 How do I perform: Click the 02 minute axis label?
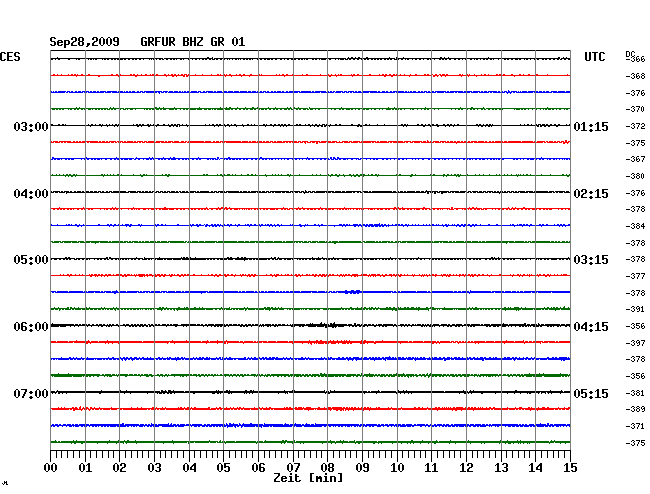[x=119, y=468]
